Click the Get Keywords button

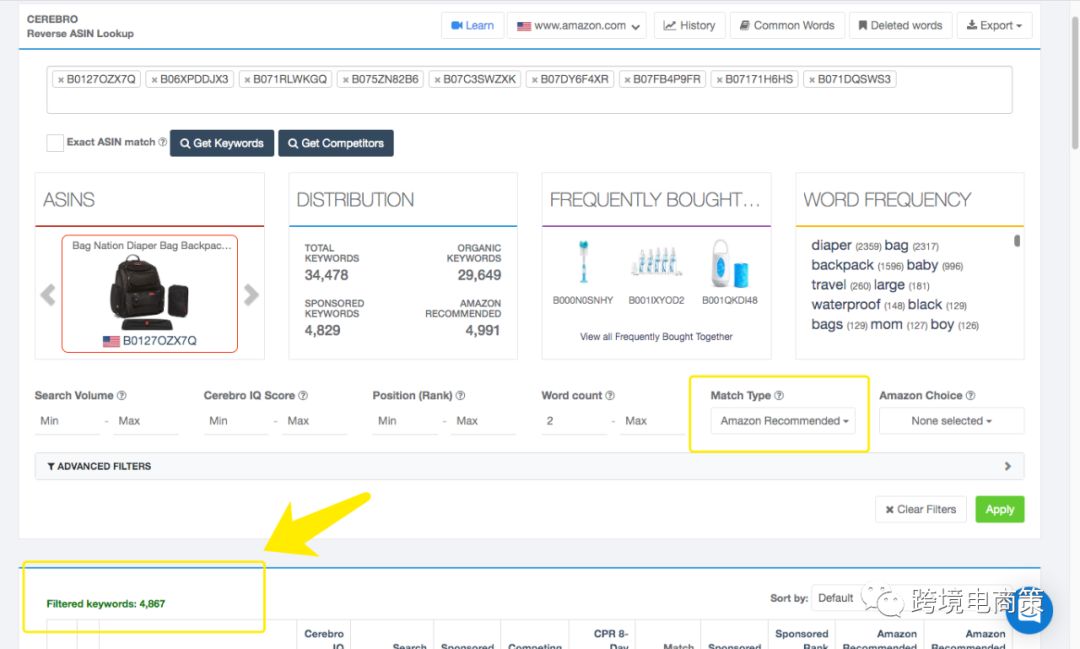tap(222, 143)
